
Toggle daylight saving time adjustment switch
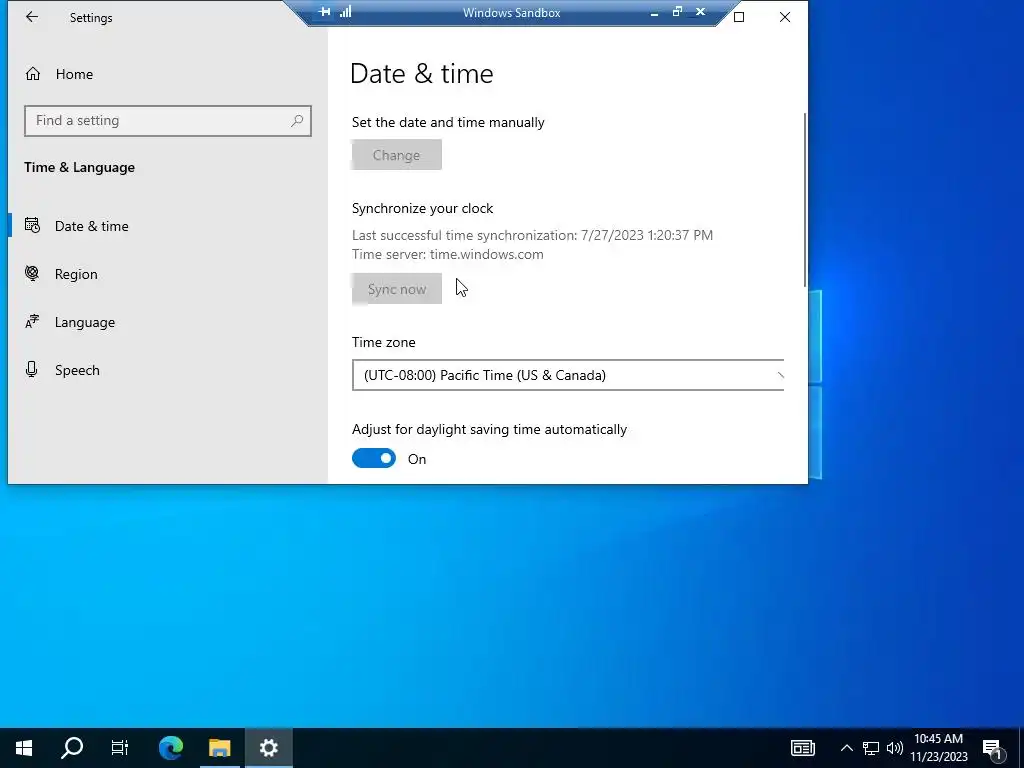(374, 458)
